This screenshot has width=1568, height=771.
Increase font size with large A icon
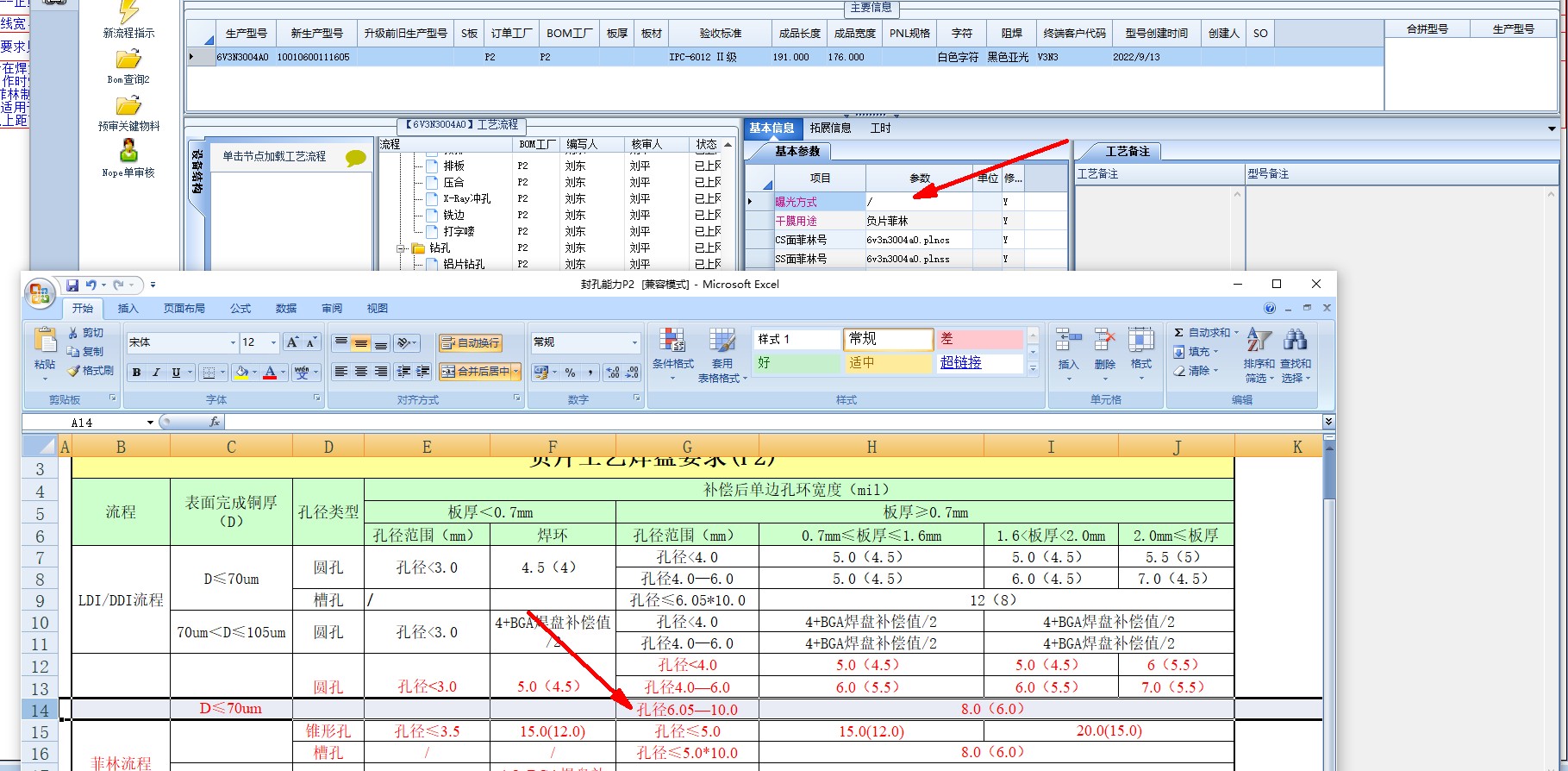(x=292, y=342)
